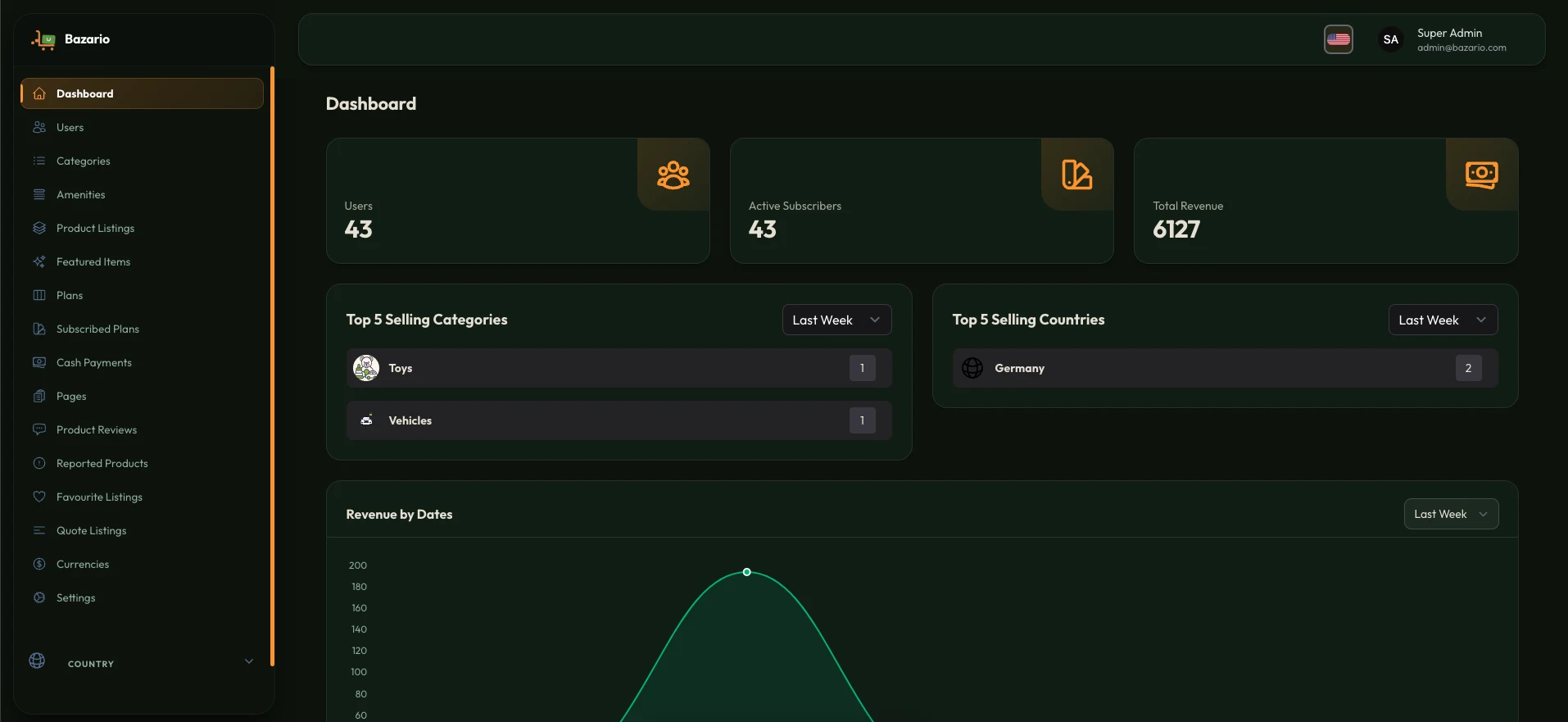Viewport: 1568px width, 722px height.
Task: Click the Germany country row
Action: coord(1225,368)
